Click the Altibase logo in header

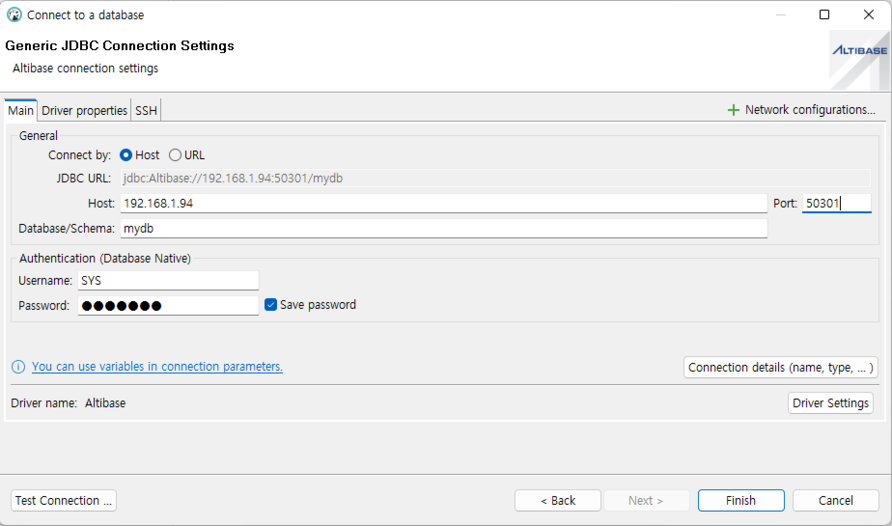tap(858, 51)
